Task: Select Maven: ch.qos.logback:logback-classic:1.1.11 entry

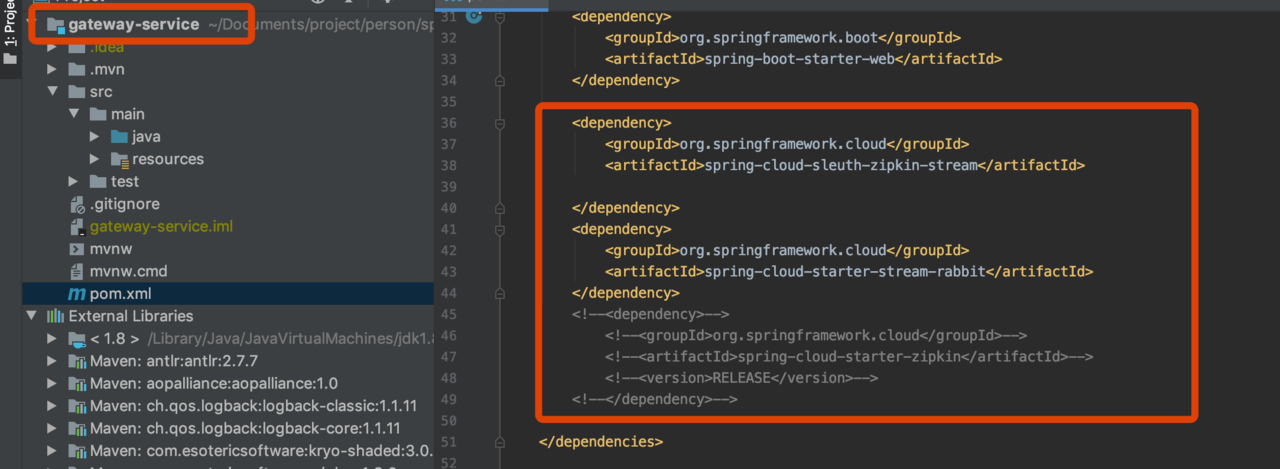Action: point(253,405)
